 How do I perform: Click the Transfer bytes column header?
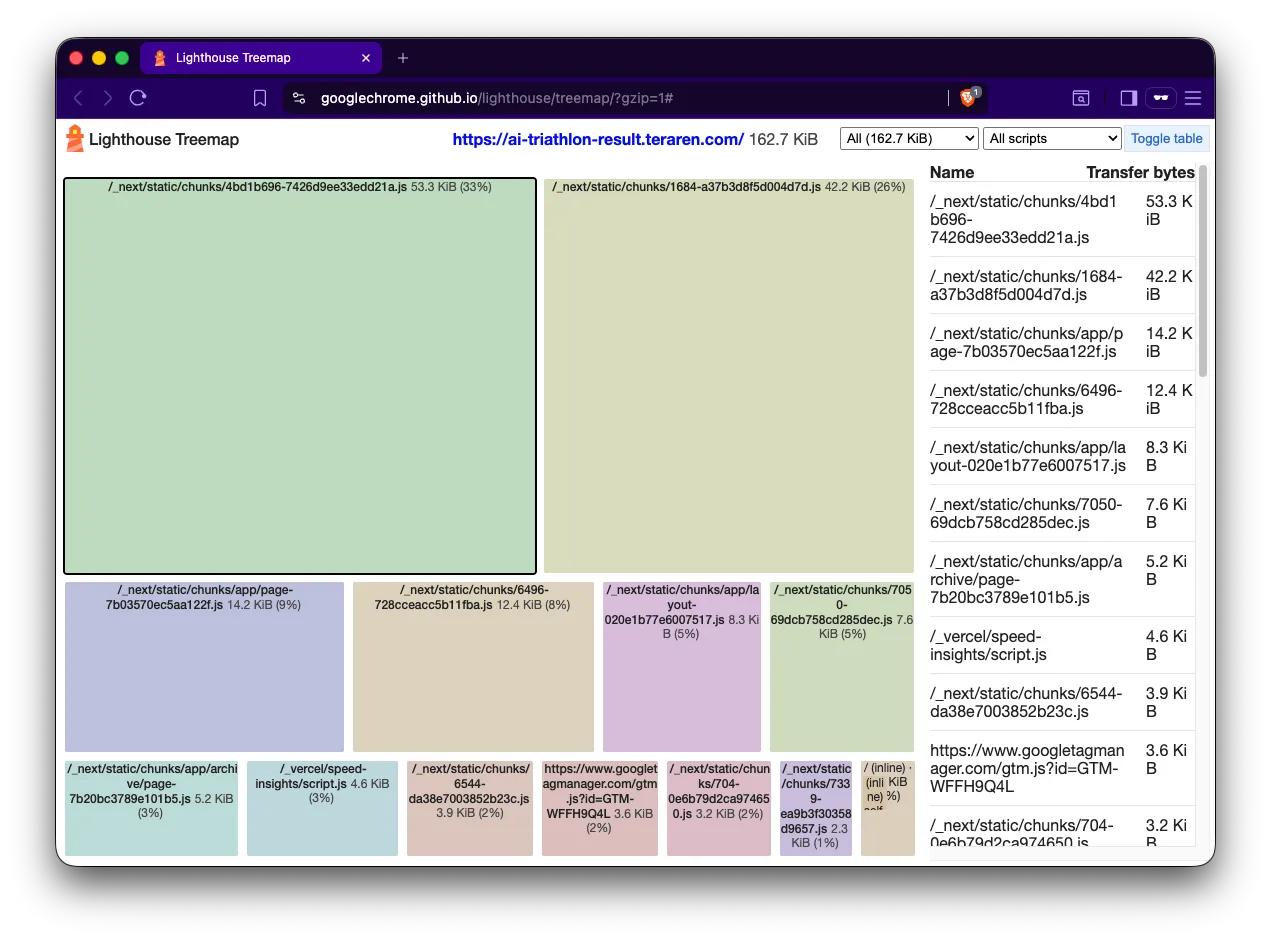coord(1140,172)
